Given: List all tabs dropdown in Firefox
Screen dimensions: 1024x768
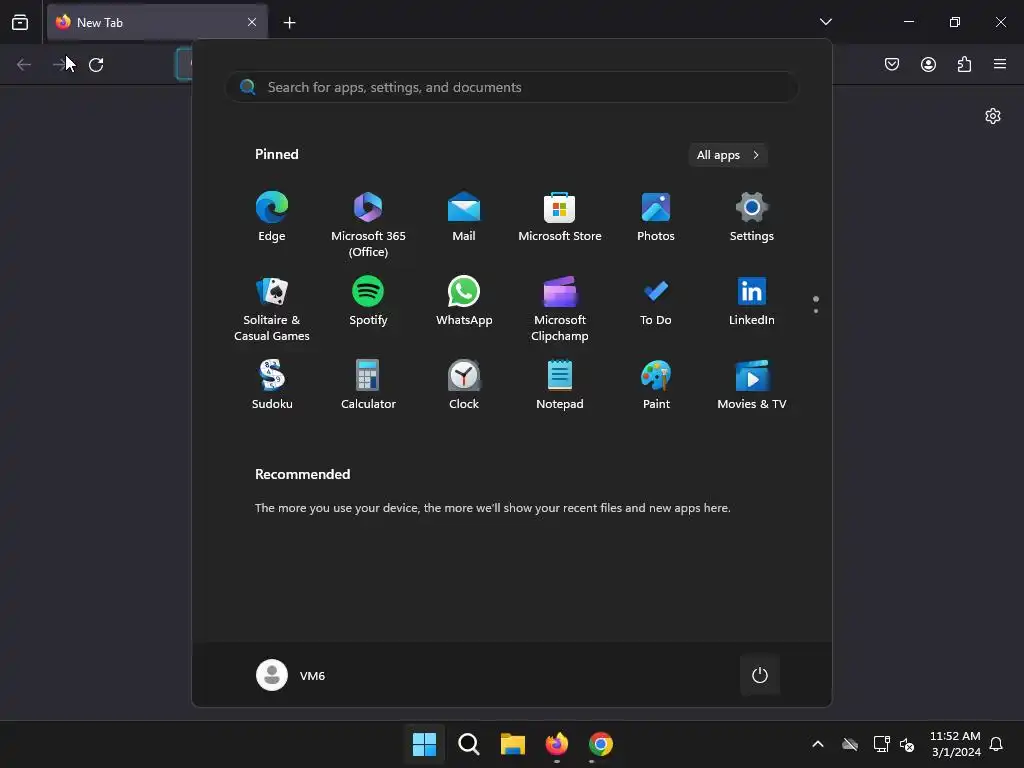Looking at the screenshot, I should pyautogui.click(x=825, y=22).
